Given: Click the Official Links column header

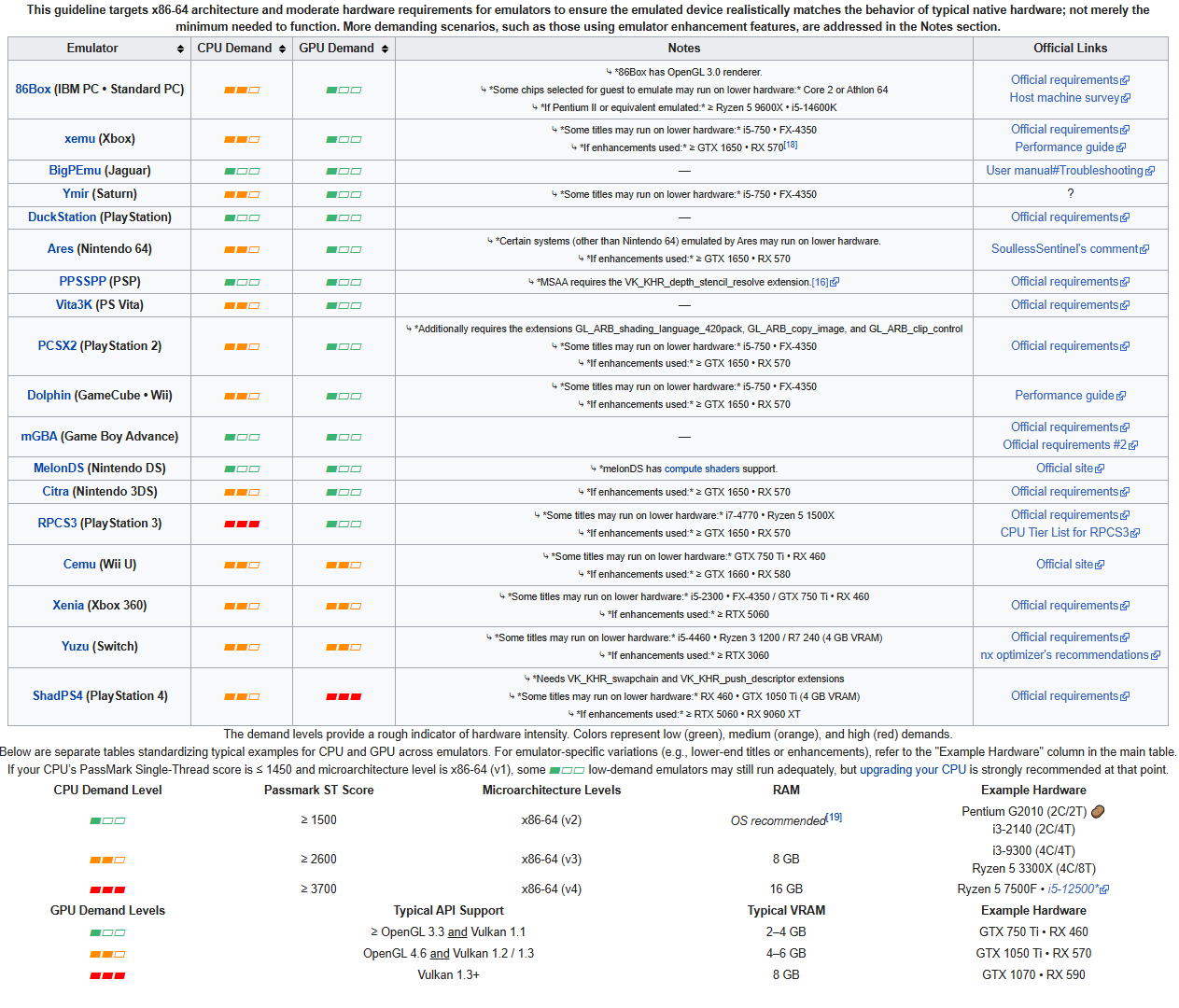Looking at the screenshot, I should [1070, 49].
